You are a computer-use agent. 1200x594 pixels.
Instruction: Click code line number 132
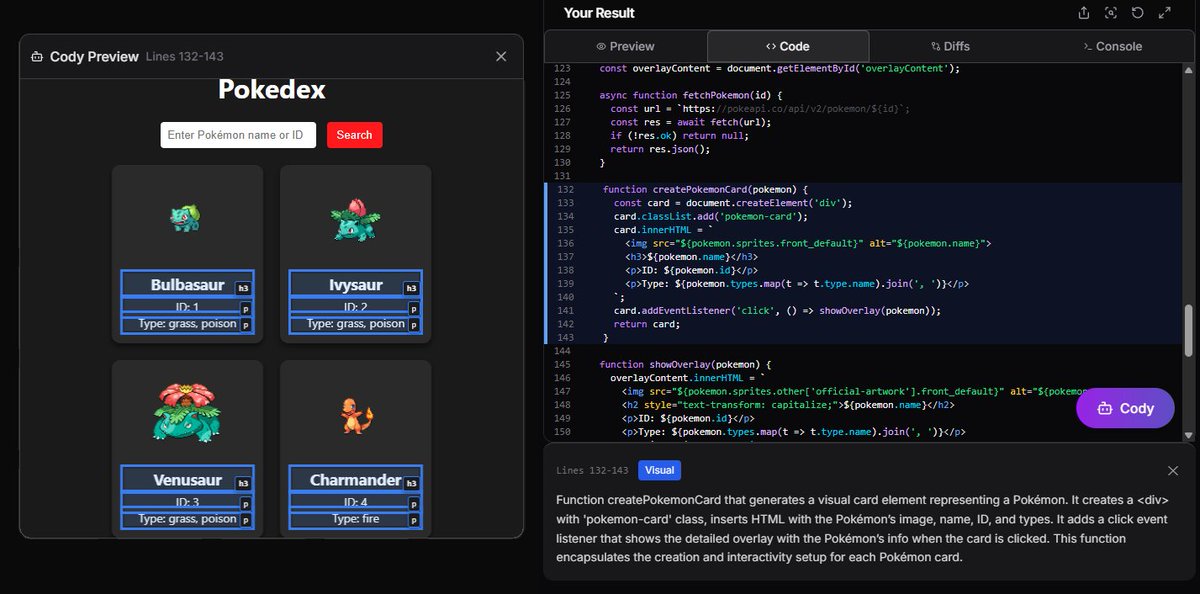[x=565, y=189]
